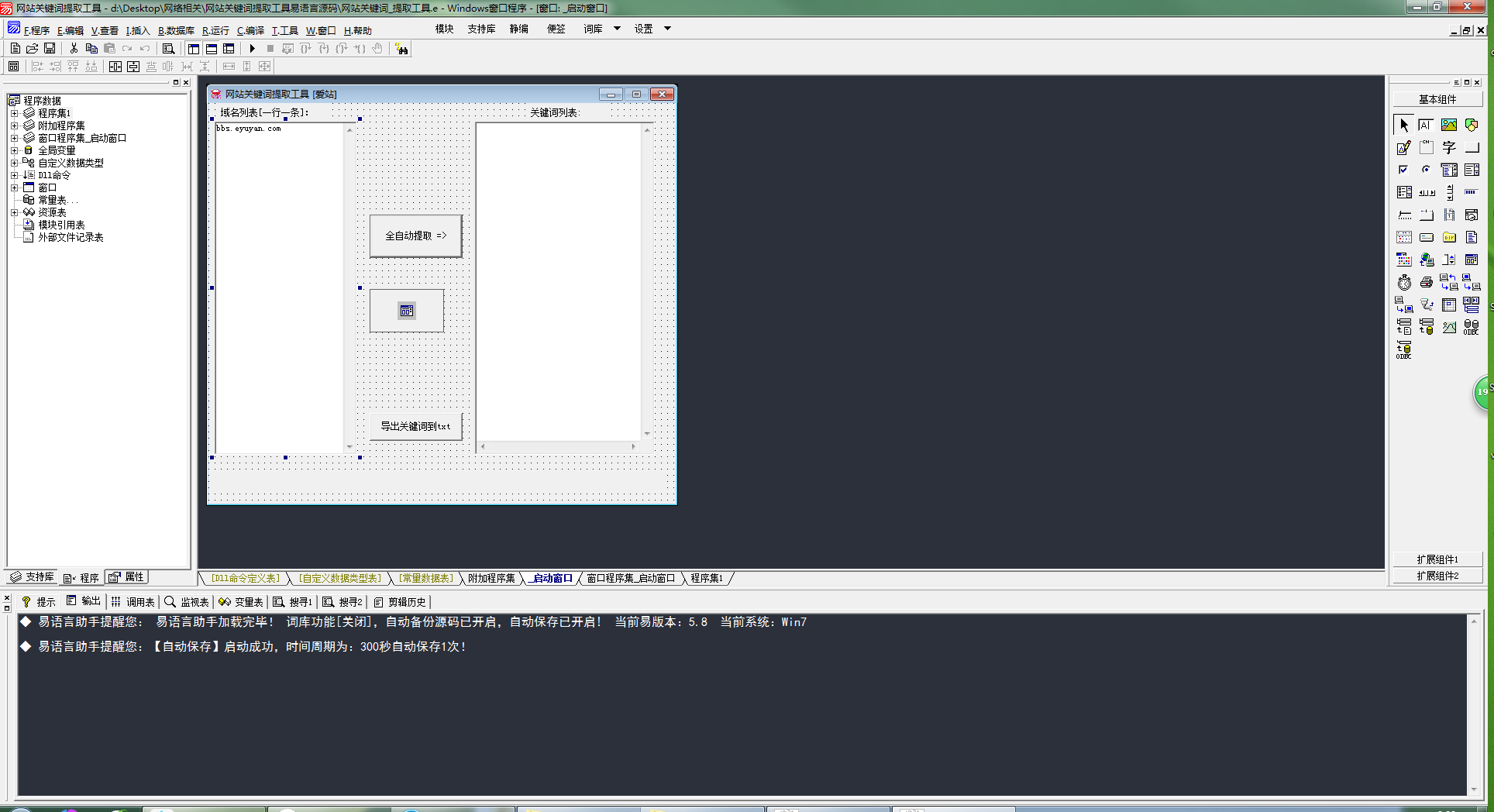The height and width of the screenshot is (812, 1494).
Task: Select the 关键词列表 list box in designer
Action: (564, 287)
